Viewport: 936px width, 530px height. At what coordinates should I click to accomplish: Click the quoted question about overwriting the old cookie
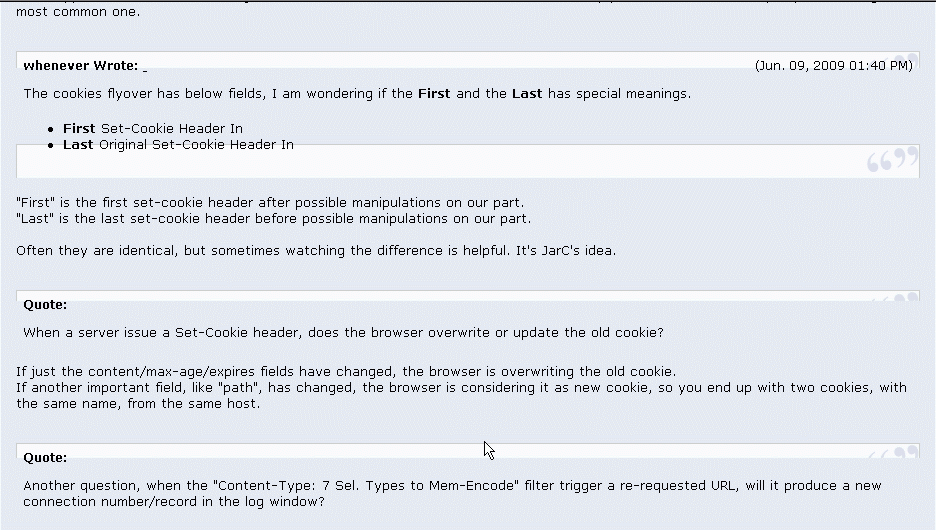click(x=343, y=332)
